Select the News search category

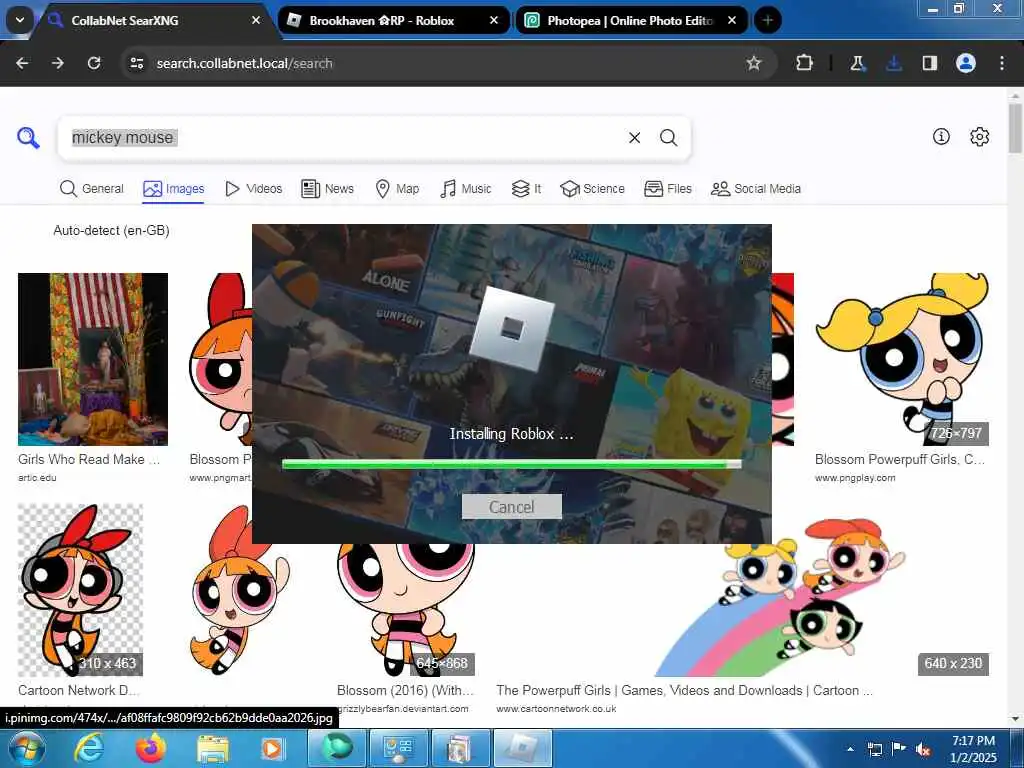[x=328, y=189]
